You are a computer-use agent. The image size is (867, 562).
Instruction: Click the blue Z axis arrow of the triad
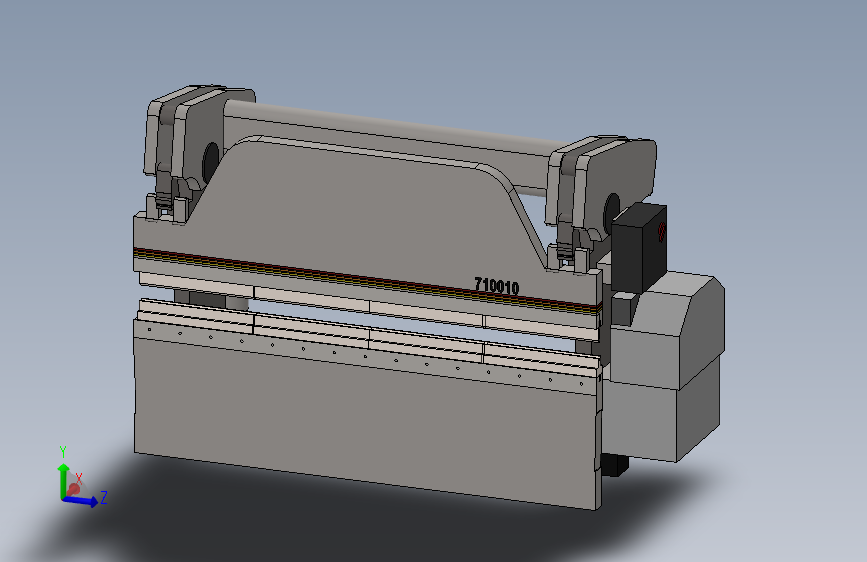(81, 501)
